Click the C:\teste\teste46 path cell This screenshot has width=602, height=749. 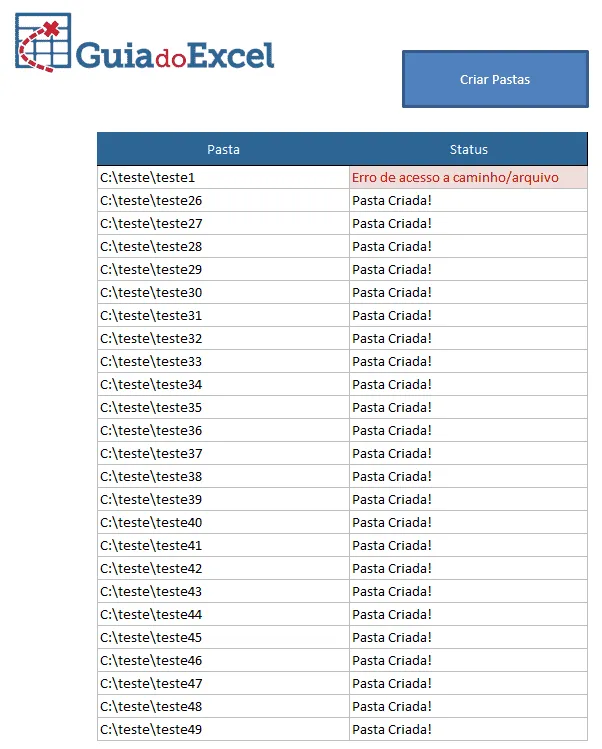click(x=223, y=660)
